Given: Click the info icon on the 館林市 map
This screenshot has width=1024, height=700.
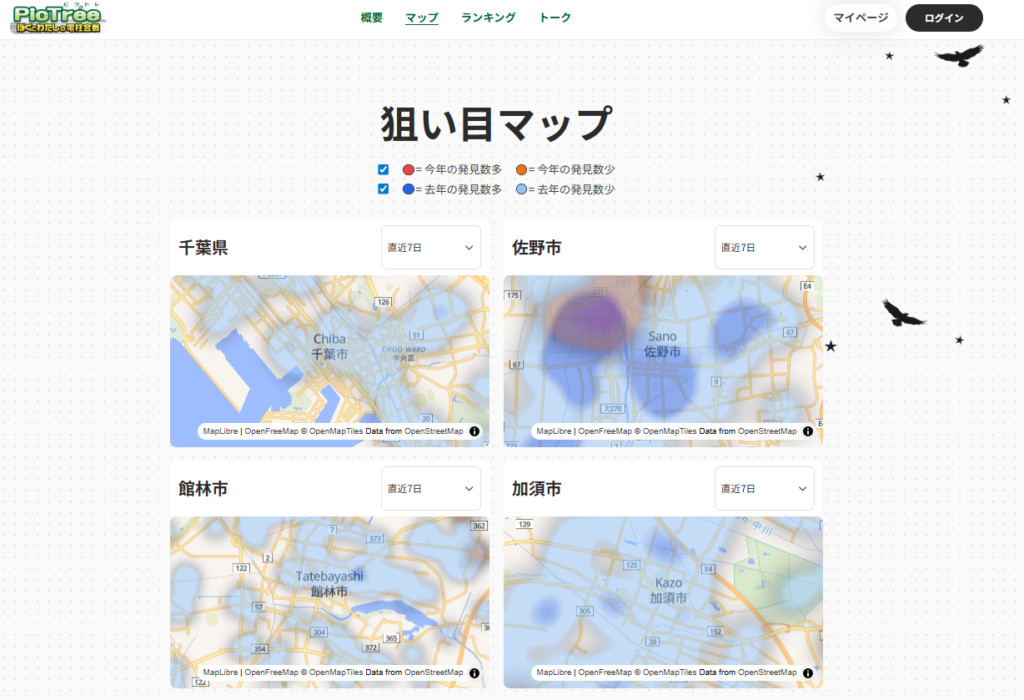Looking at the screenshot, I should coord(474,673).
